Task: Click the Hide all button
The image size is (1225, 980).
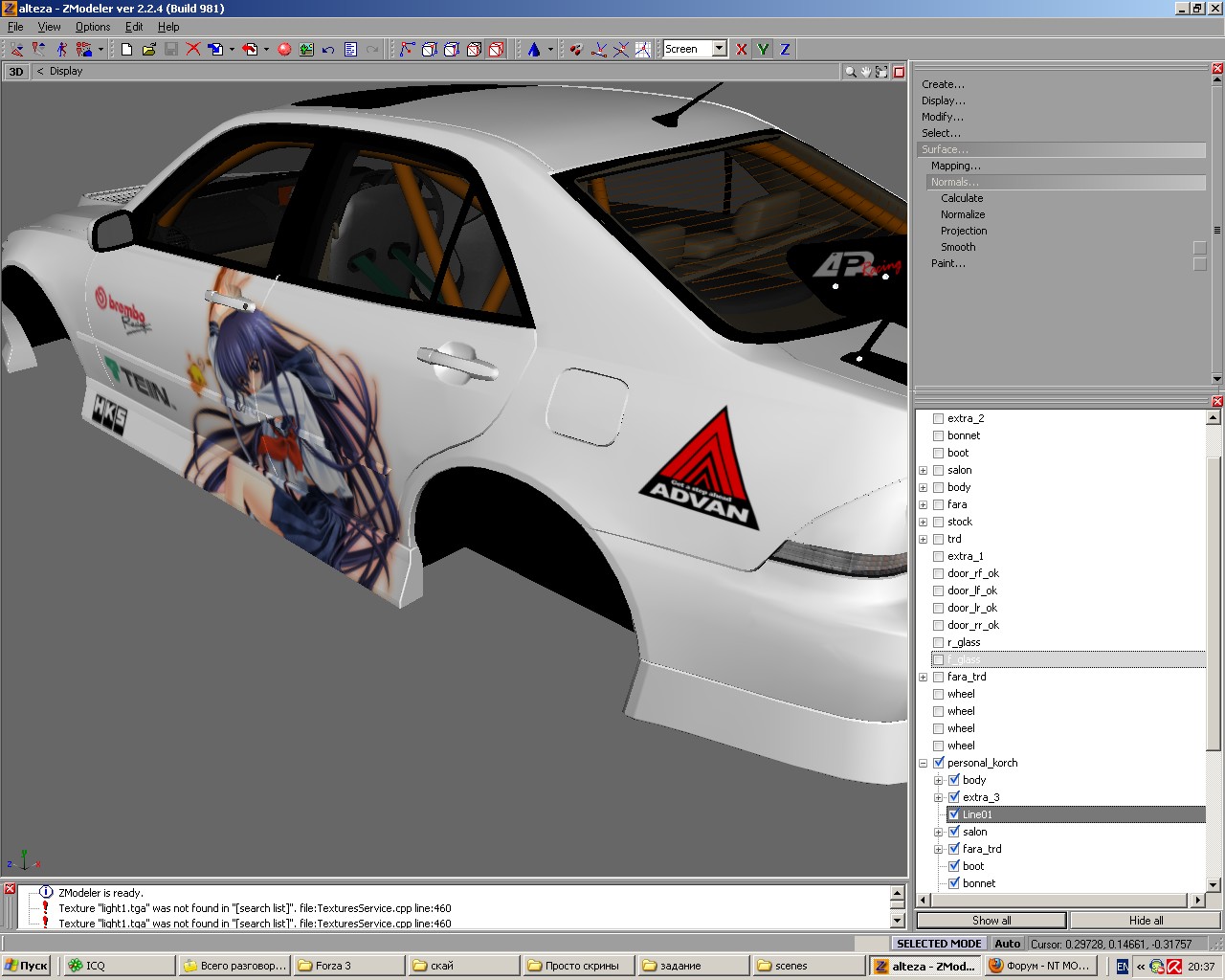Action: coord(1146,921)
